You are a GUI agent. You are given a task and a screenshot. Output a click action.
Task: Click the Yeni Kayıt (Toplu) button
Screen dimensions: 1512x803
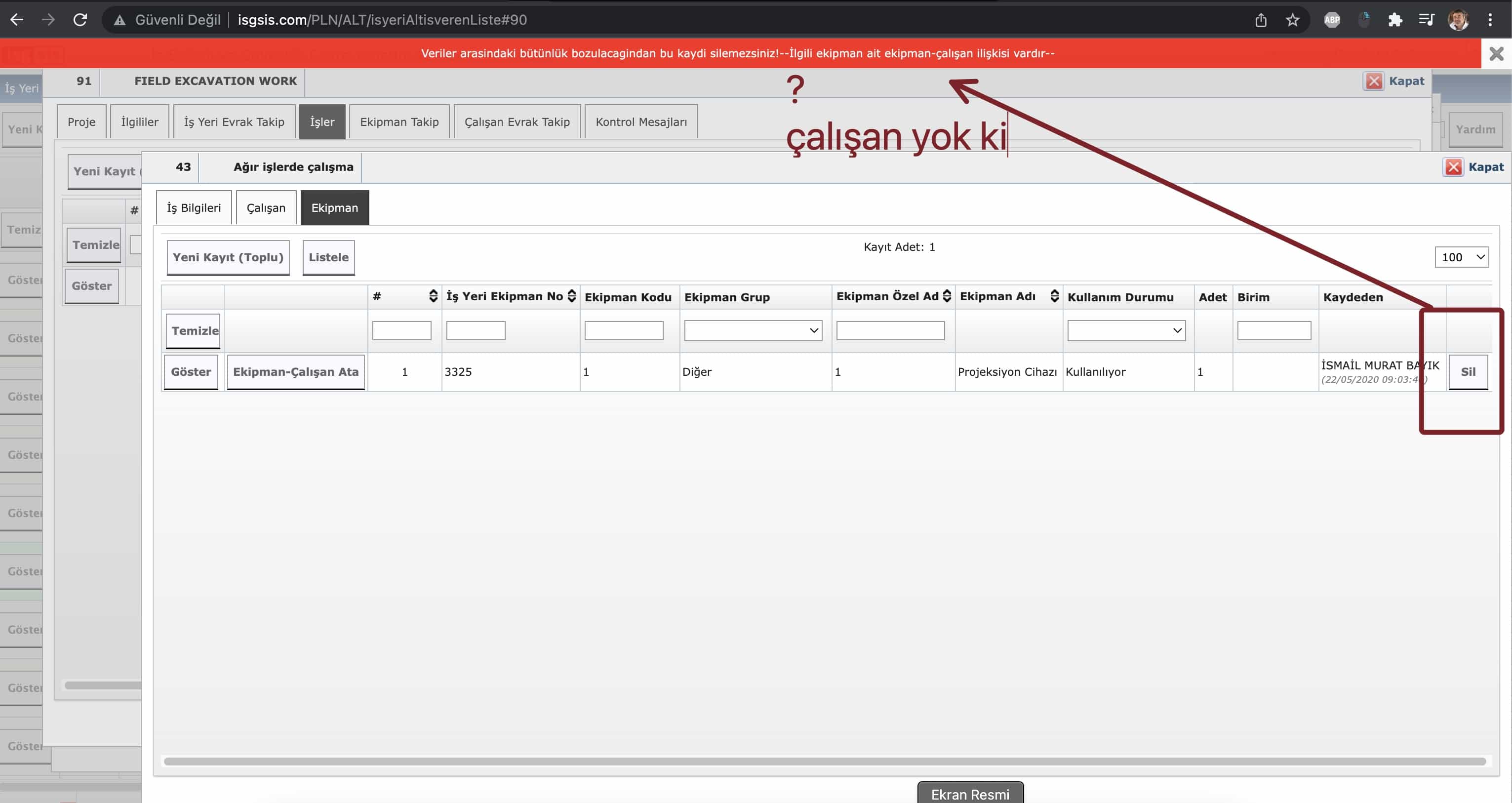pos(228,257)
